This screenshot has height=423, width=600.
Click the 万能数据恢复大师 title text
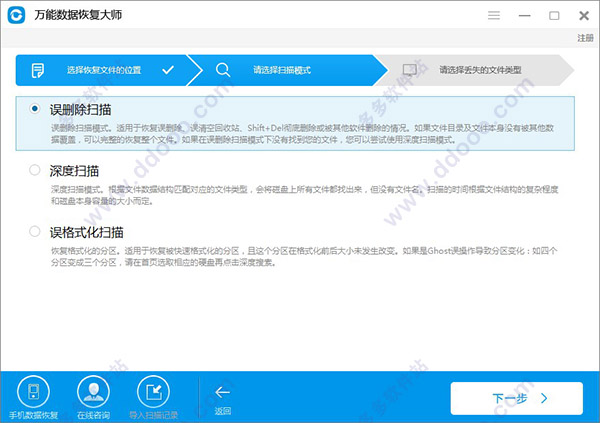pos(78,15)
